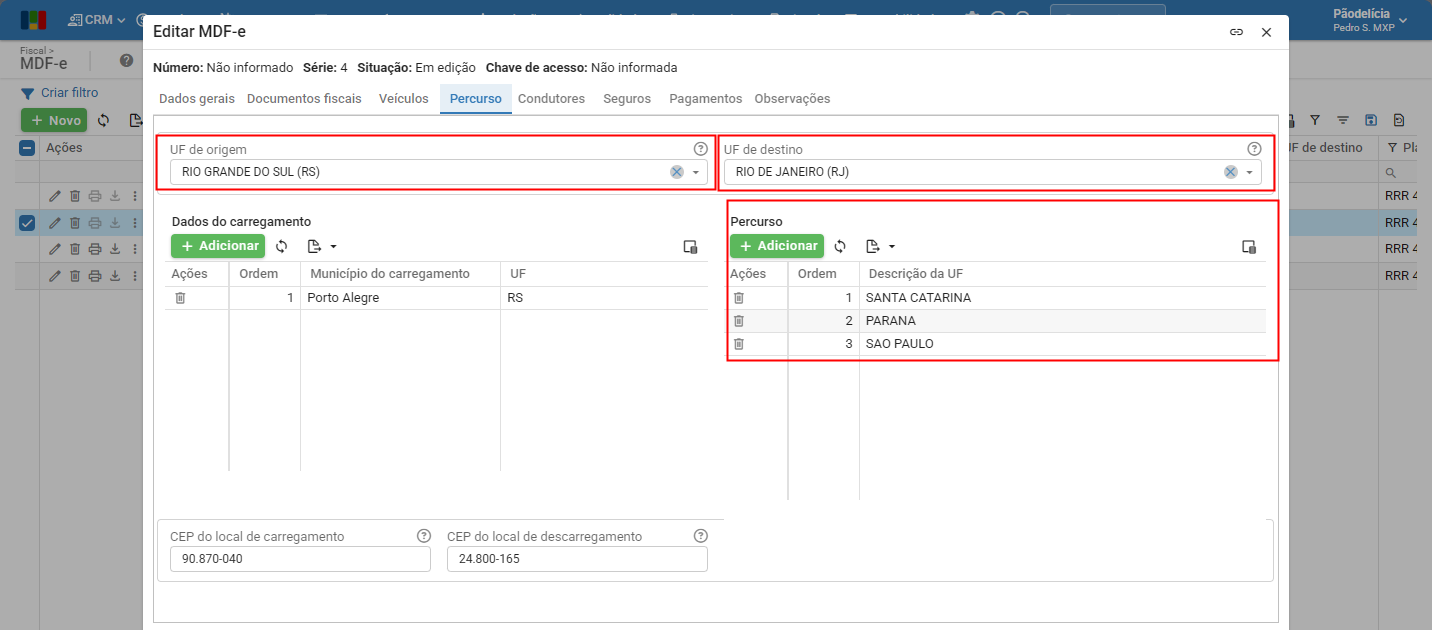
Task: Refresh the Percurso grid
Action: point(840,246)
